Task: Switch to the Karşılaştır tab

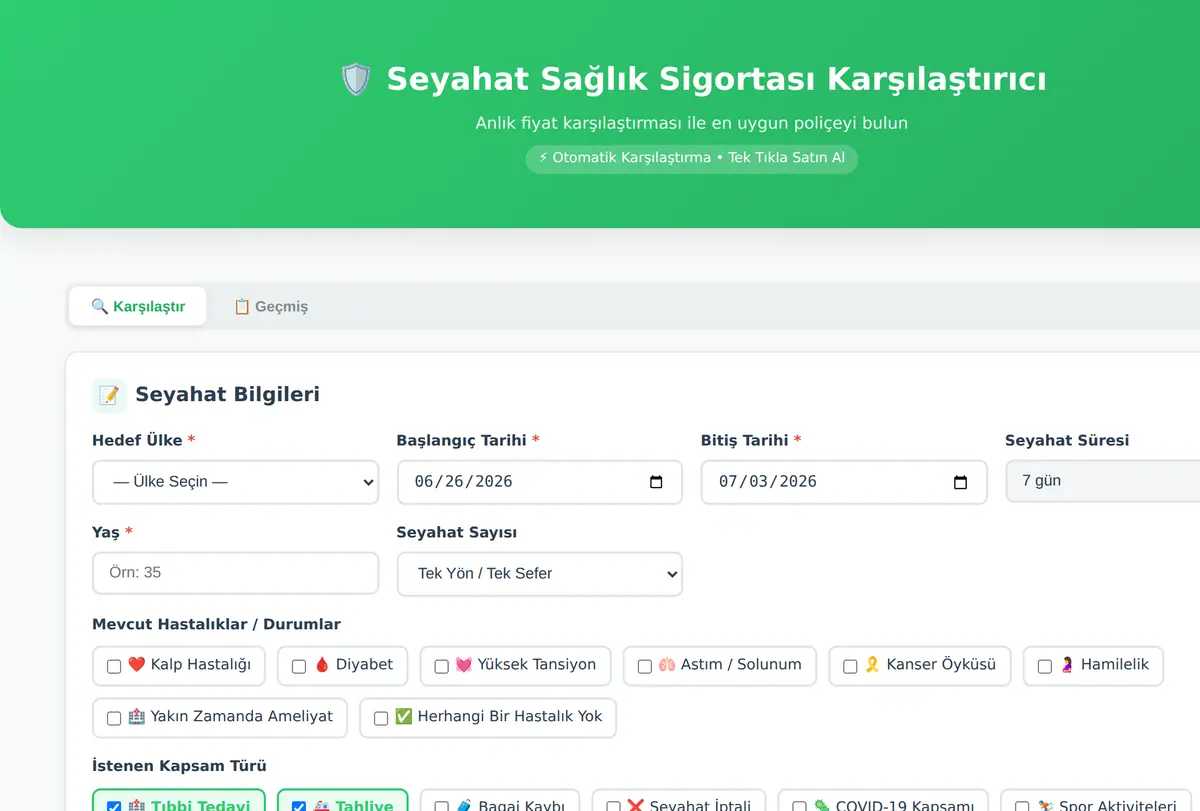Action: click(138, 306)
